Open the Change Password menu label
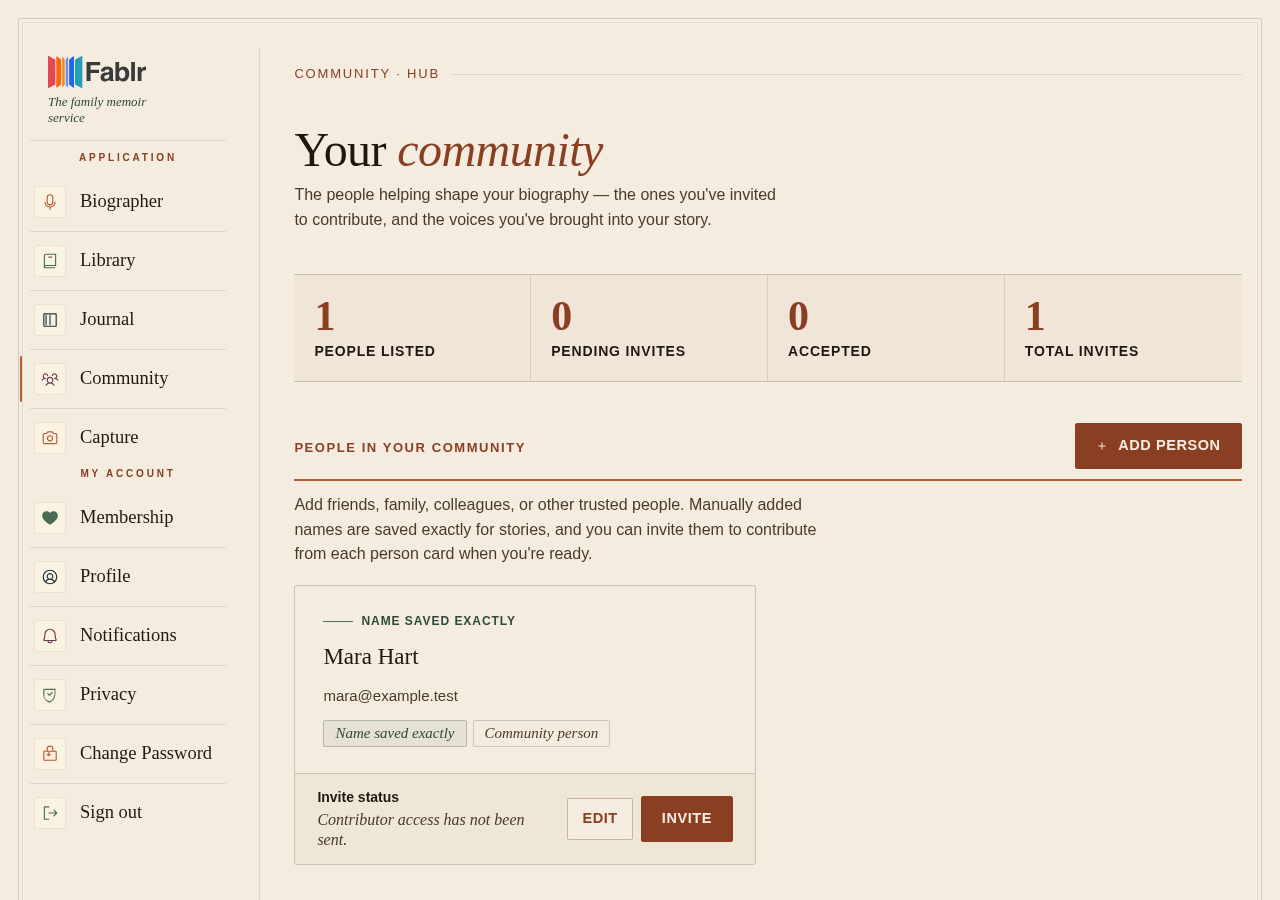This screenshot has height=900, width=1280. click(146, 753)
